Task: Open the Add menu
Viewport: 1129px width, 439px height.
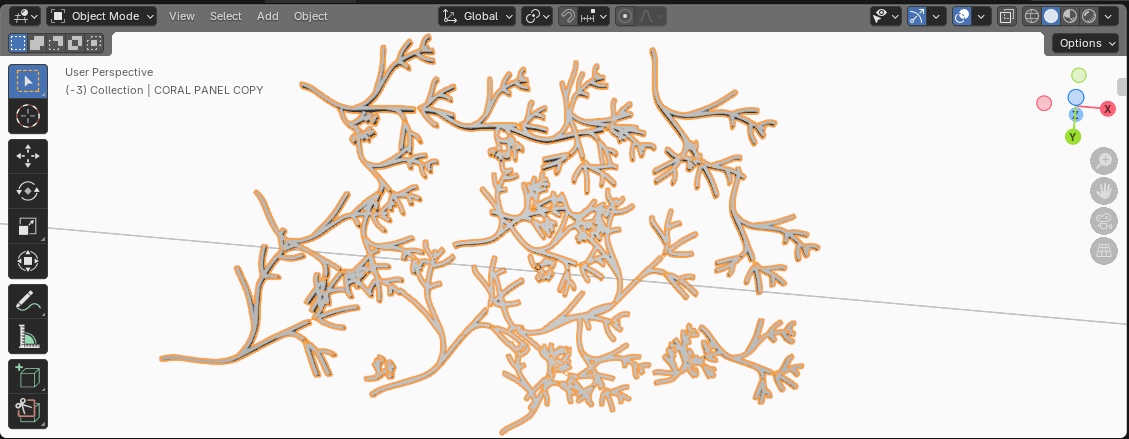Action: [268, 16]
